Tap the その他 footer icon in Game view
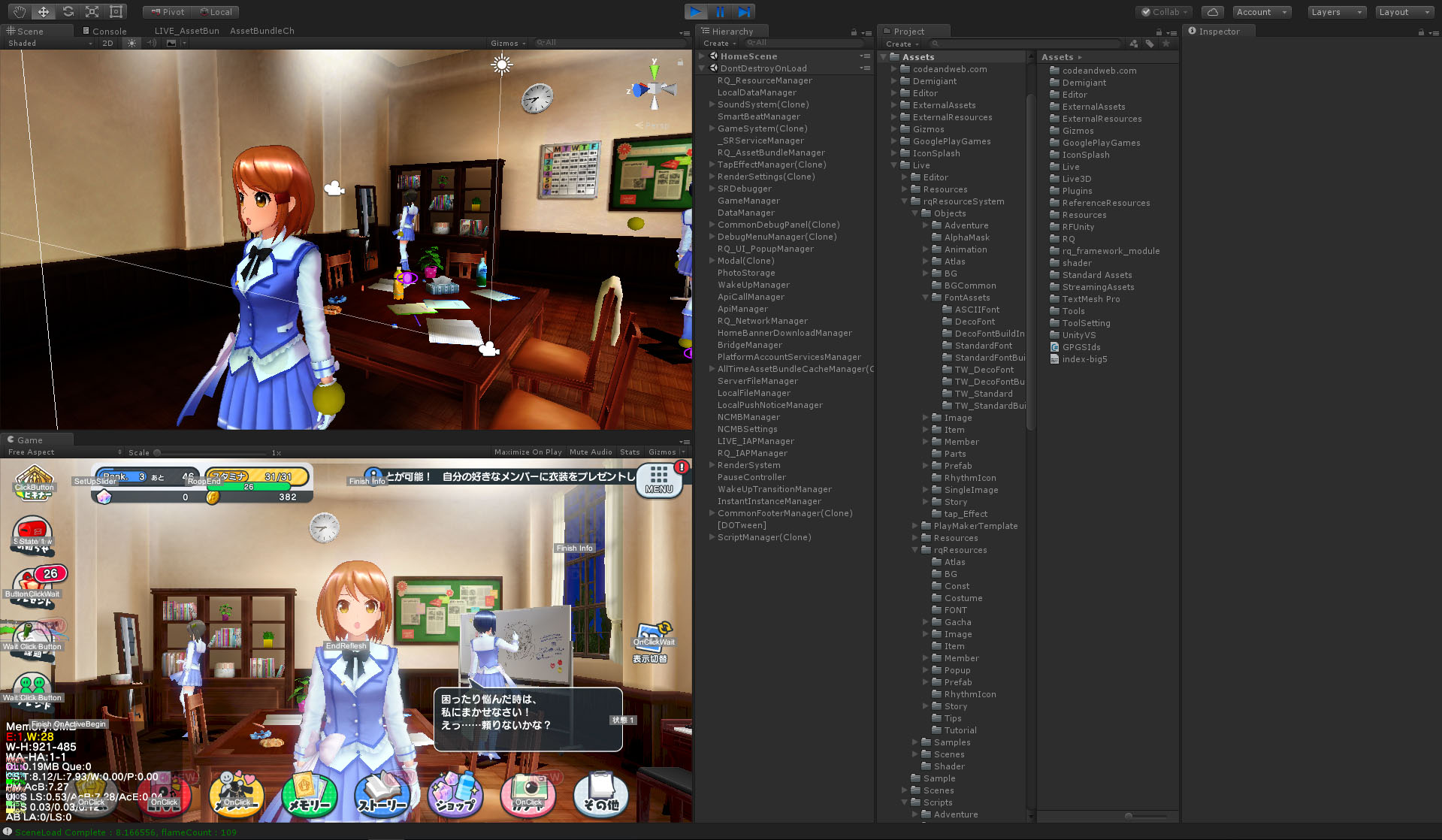This screenshot has height=840, width=1442. coord(601,796)
